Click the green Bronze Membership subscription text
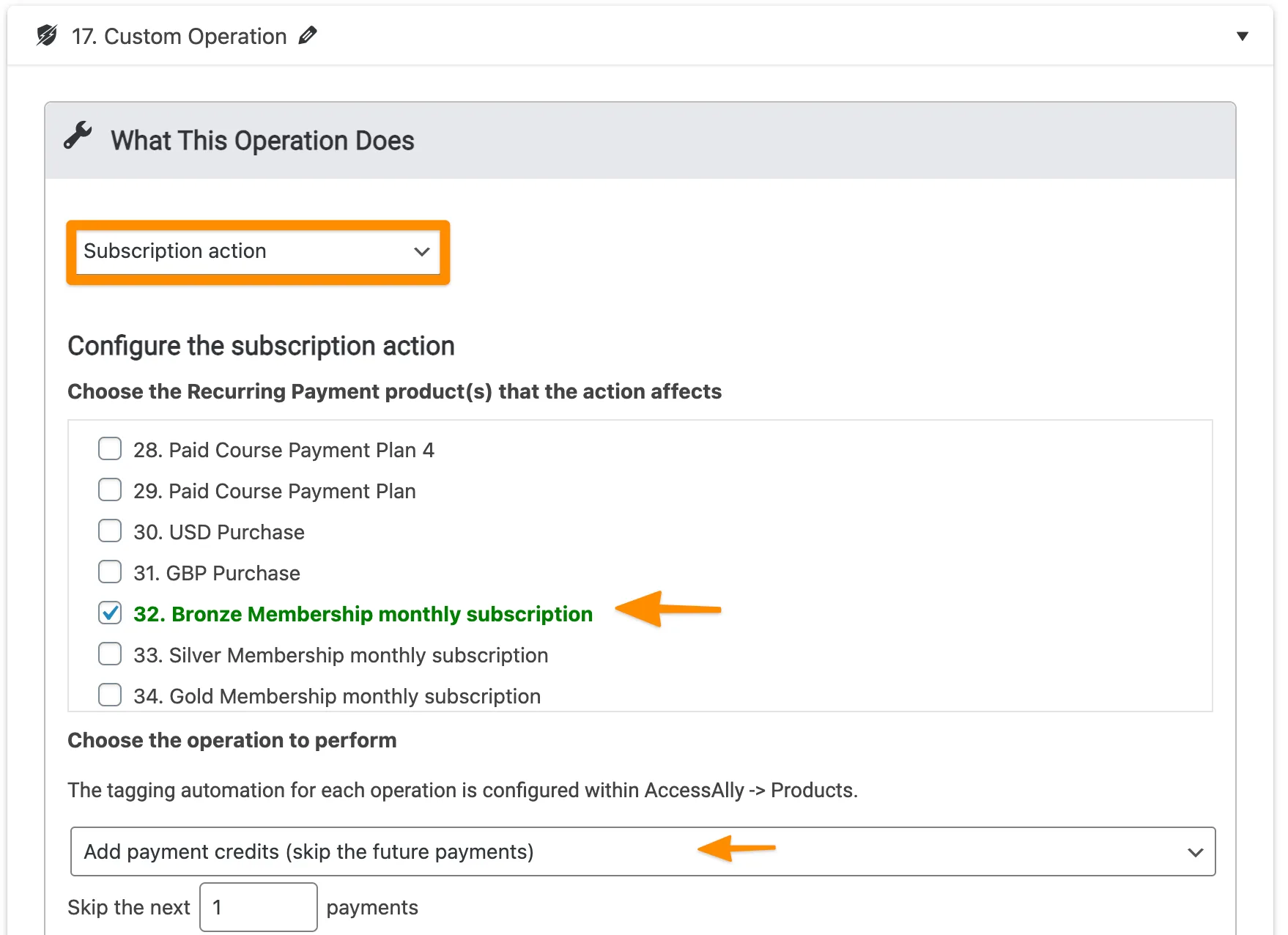 tap(363, 614)
